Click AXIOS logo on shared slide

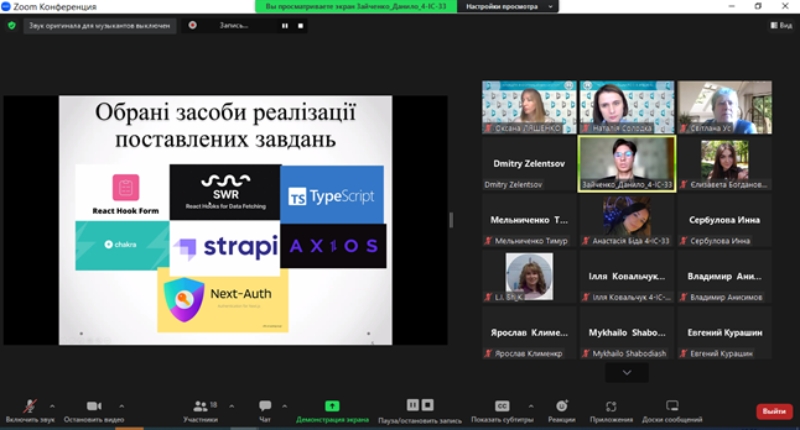[333, 246]
